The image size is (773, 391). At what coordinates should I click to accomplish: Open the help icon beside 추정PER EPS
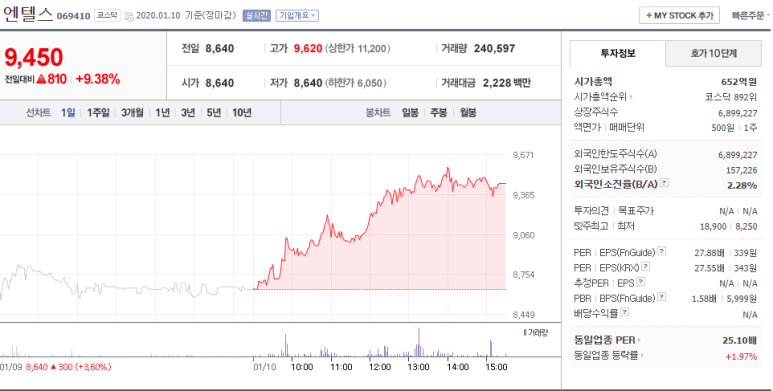click(x=640, y=282)
